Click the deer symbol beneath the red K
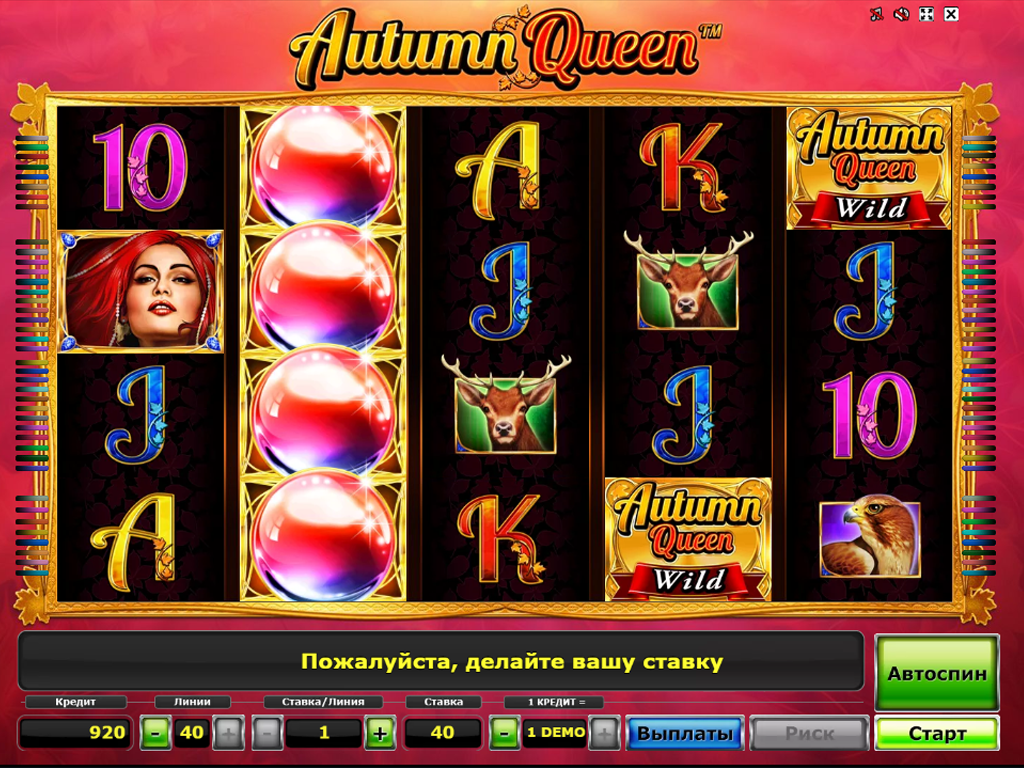The width and height of the screenshot is (1024, 768). point(688,281)
